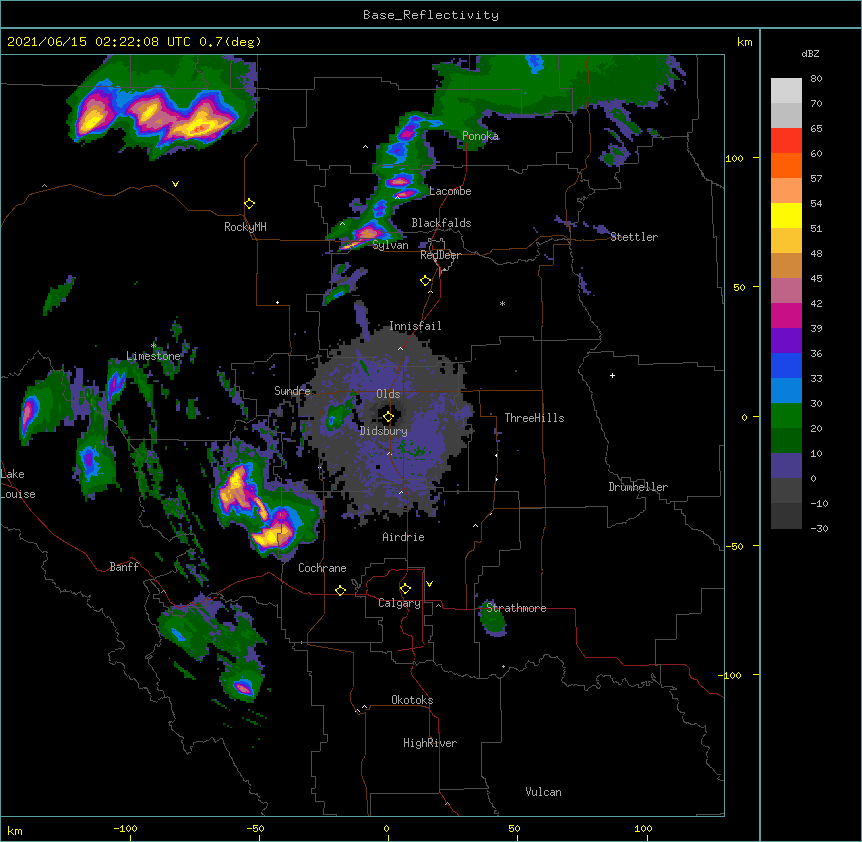Click the 65 dBZ red color swatch
Screen dimensions: 862x842
786,140
